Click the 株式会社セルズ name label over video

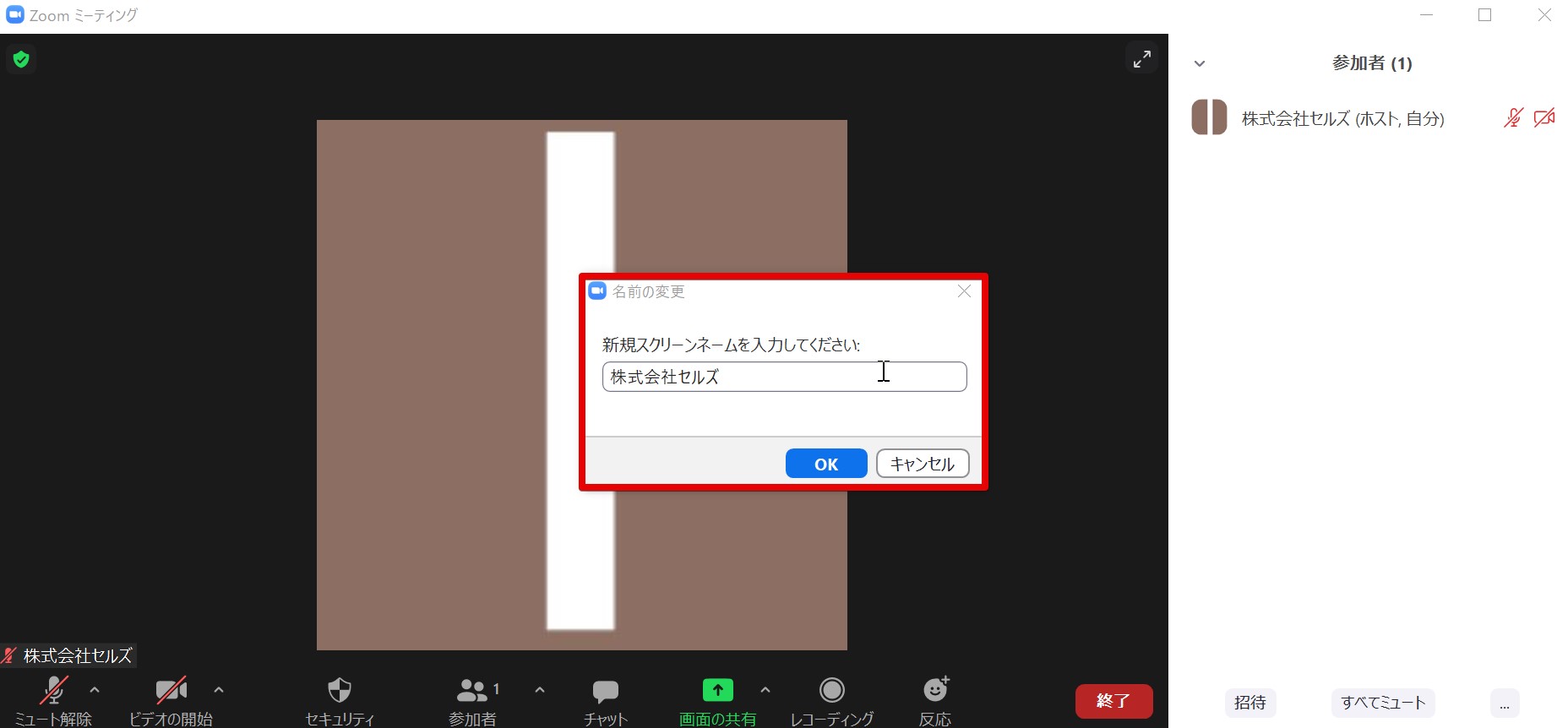tap(78, 655)
